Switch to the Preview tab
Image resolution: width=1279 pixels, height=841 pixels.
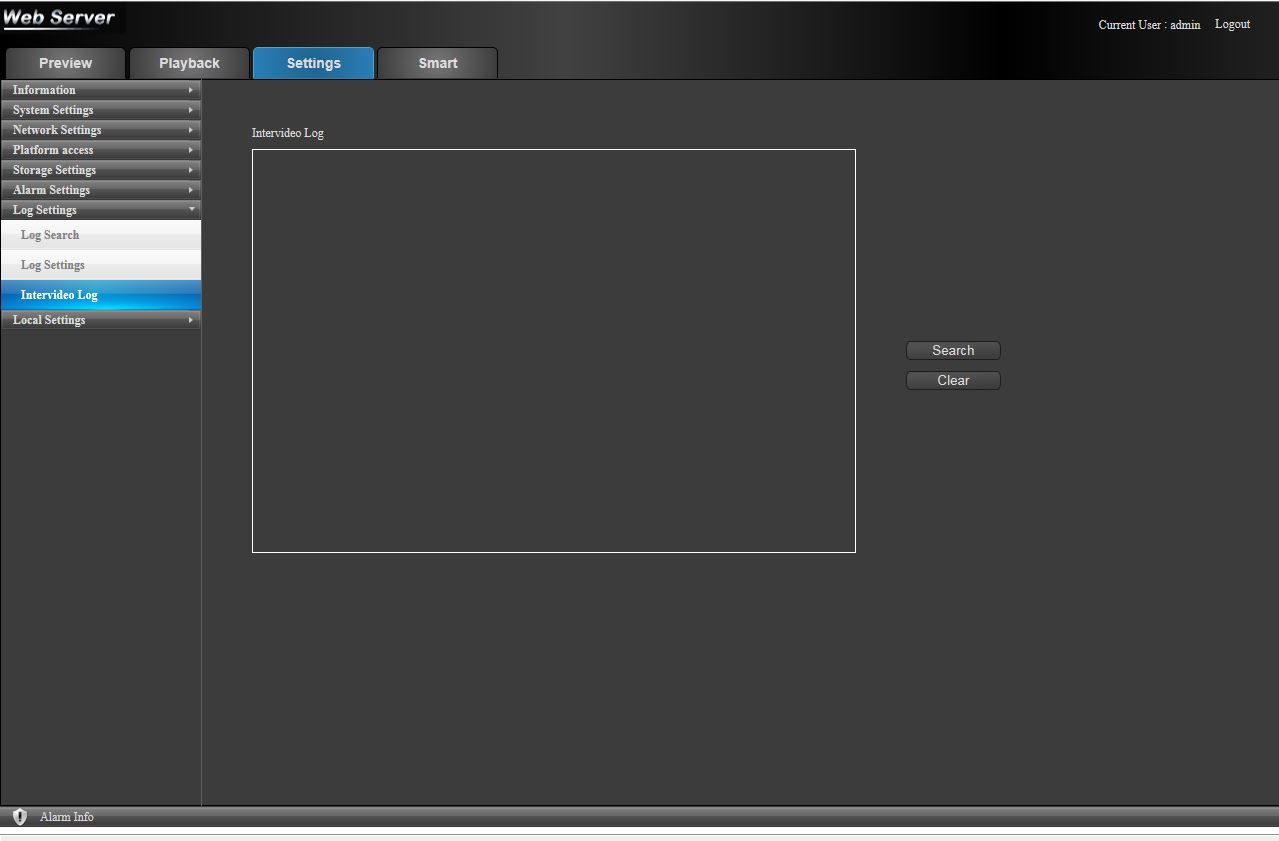click(65, 63)
